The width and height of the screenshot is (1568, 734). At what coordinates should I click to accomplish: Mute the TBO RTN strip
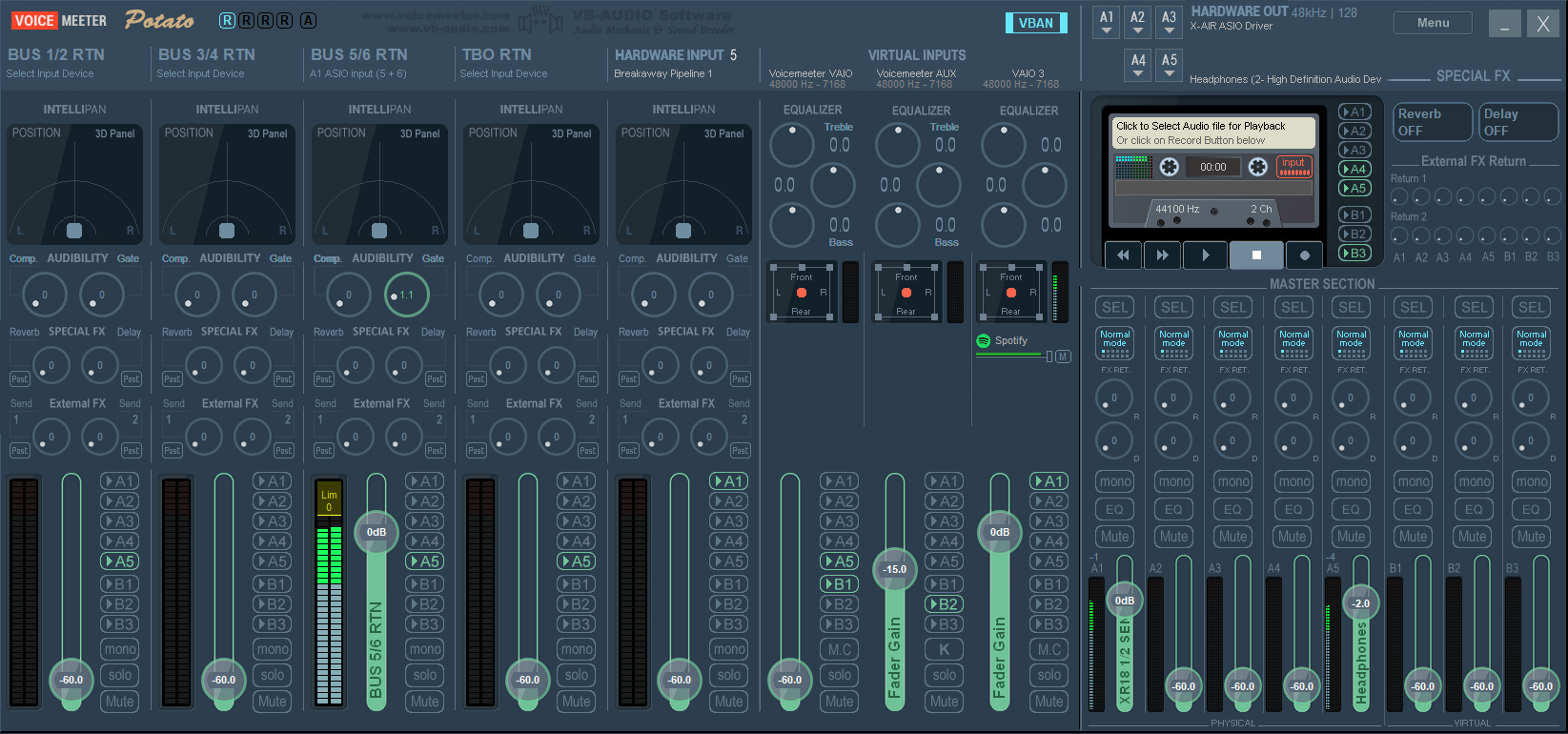[577, 701]
